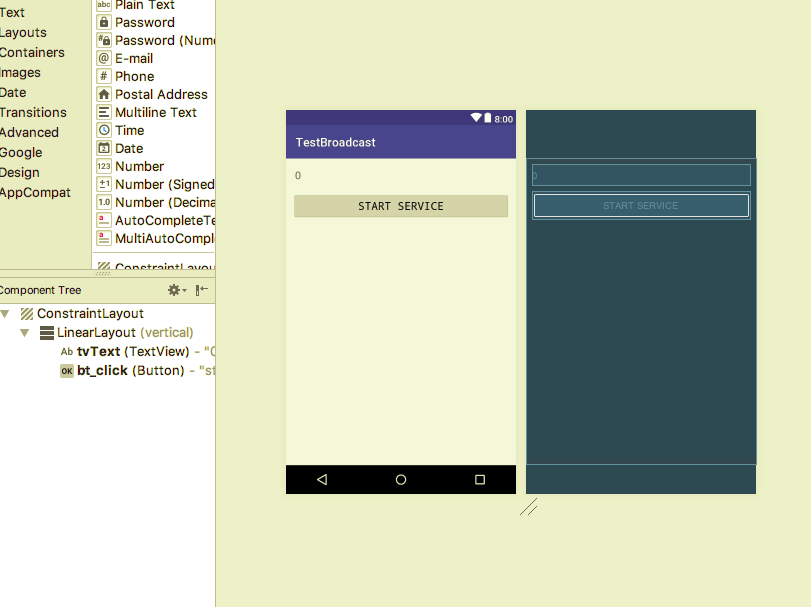The height and width of the screenshot is (607, 811).
Task: Tap the back triangle in preview navigation bar
Action: tap(322, 480)
